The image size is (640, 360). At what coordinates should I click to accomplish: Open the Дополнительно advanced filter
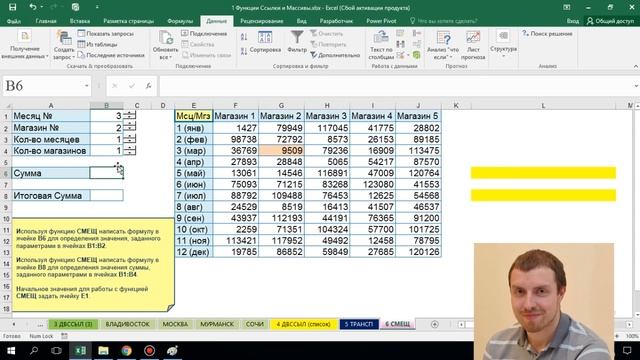pyautogui.click(x=335, y=55)
